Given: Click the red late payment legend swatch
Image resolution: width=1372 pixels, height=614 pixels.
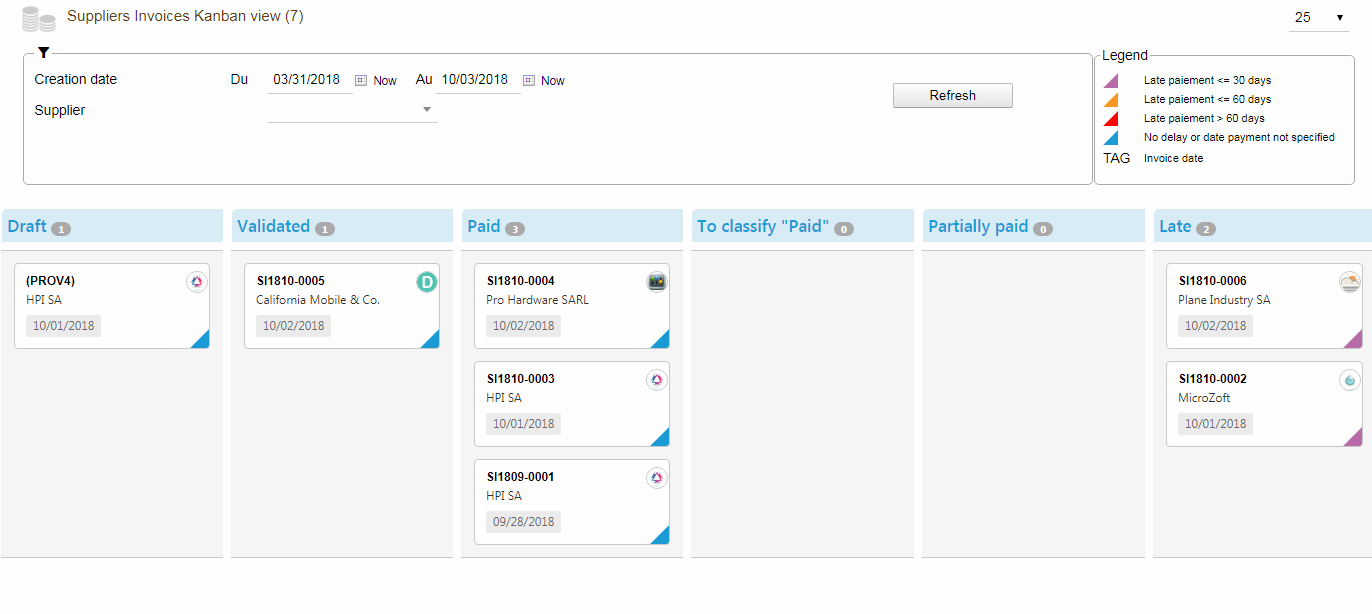Looking at the screenshot, I should [x=1111, y=119].
